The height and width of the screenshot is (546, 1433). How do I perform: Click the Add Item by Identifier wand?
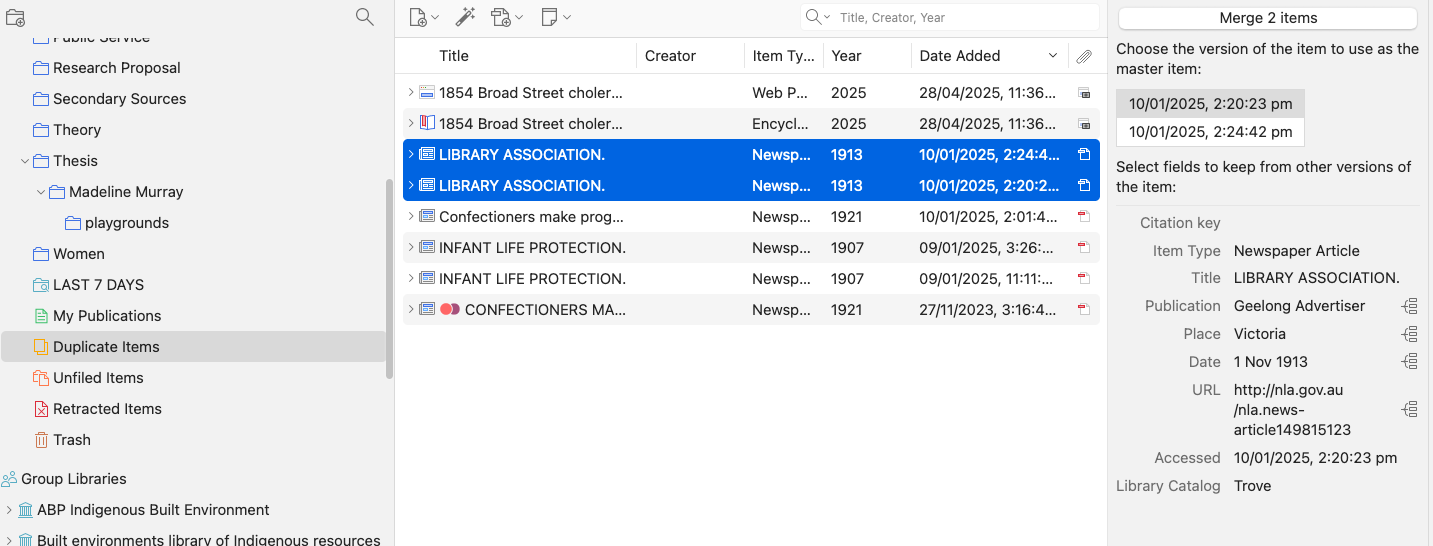(x=465, y=17)
